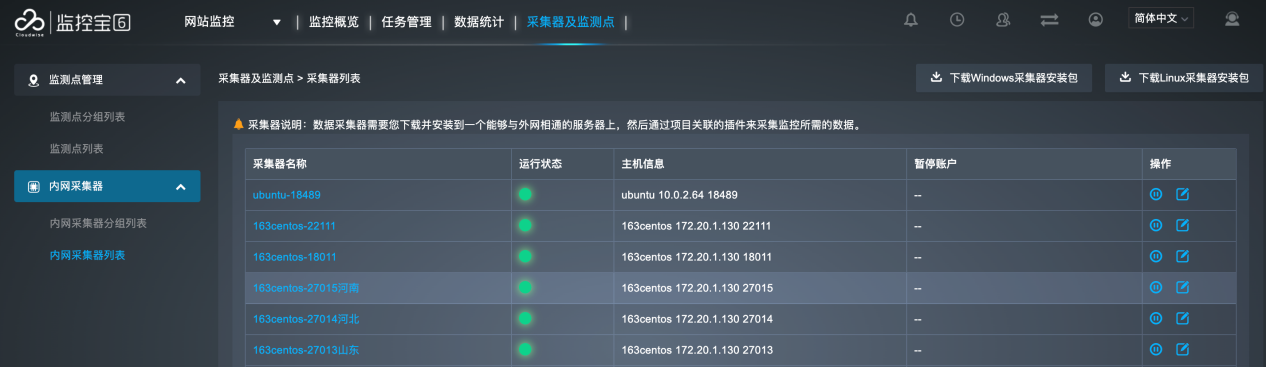
Task: Open the 163centos-27013山东 collector link
Action: [x=306, y=350]
